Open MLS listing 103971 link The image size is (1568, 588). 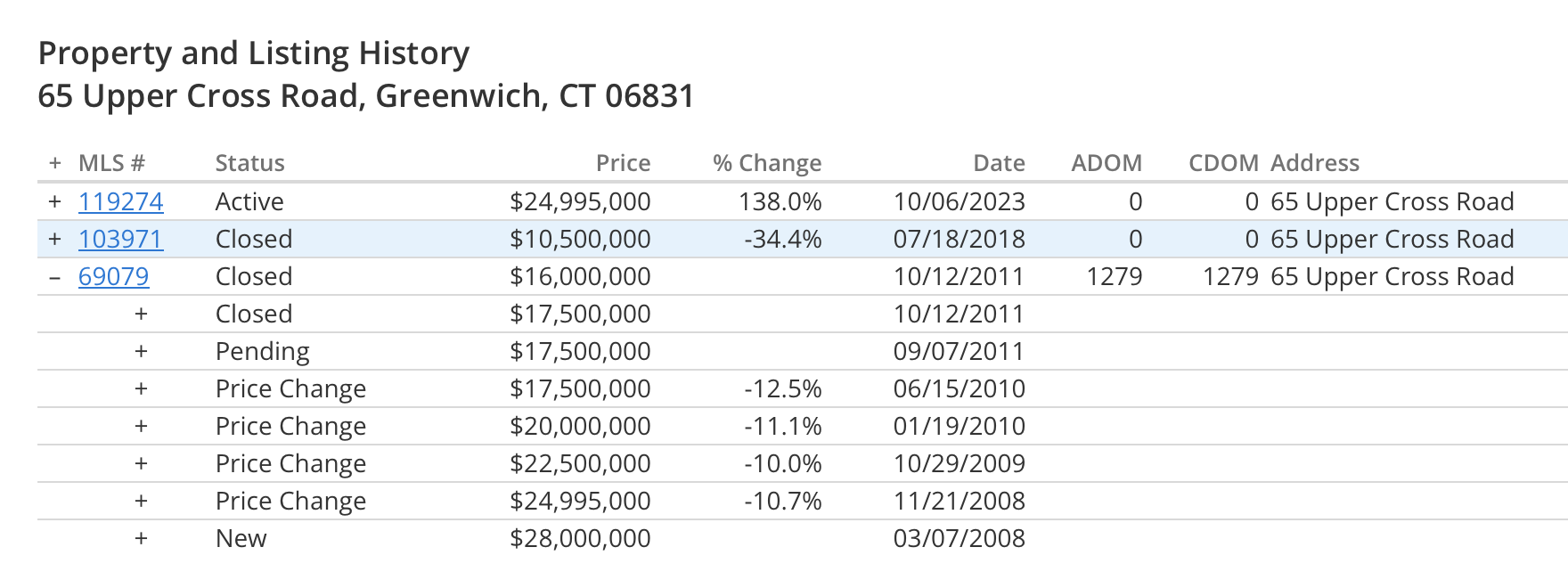point(121,239)
